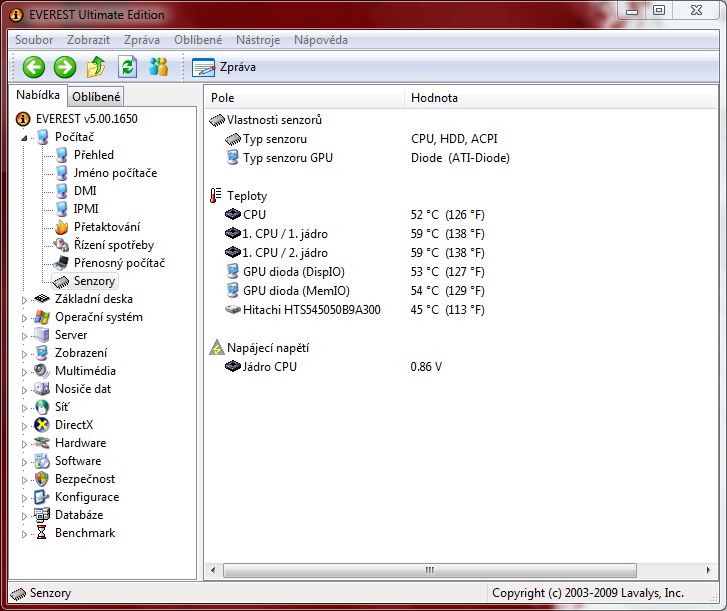Select Jméno počítače item
Screen dimensions: 727x611
[115, 173]
